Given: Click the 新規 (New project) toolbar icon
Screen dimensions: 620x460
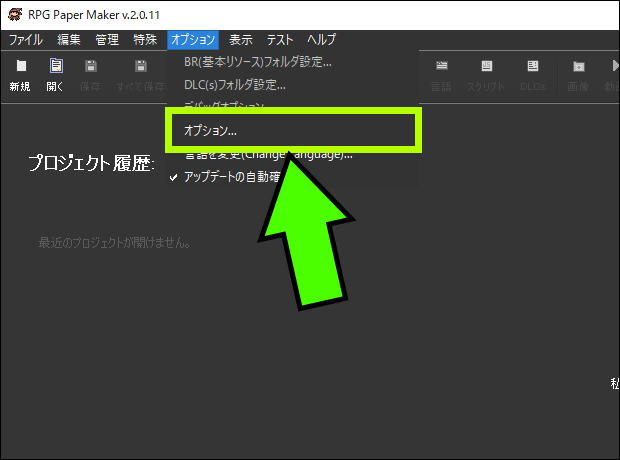Looking at the screenshot, I should click(19, 74).
